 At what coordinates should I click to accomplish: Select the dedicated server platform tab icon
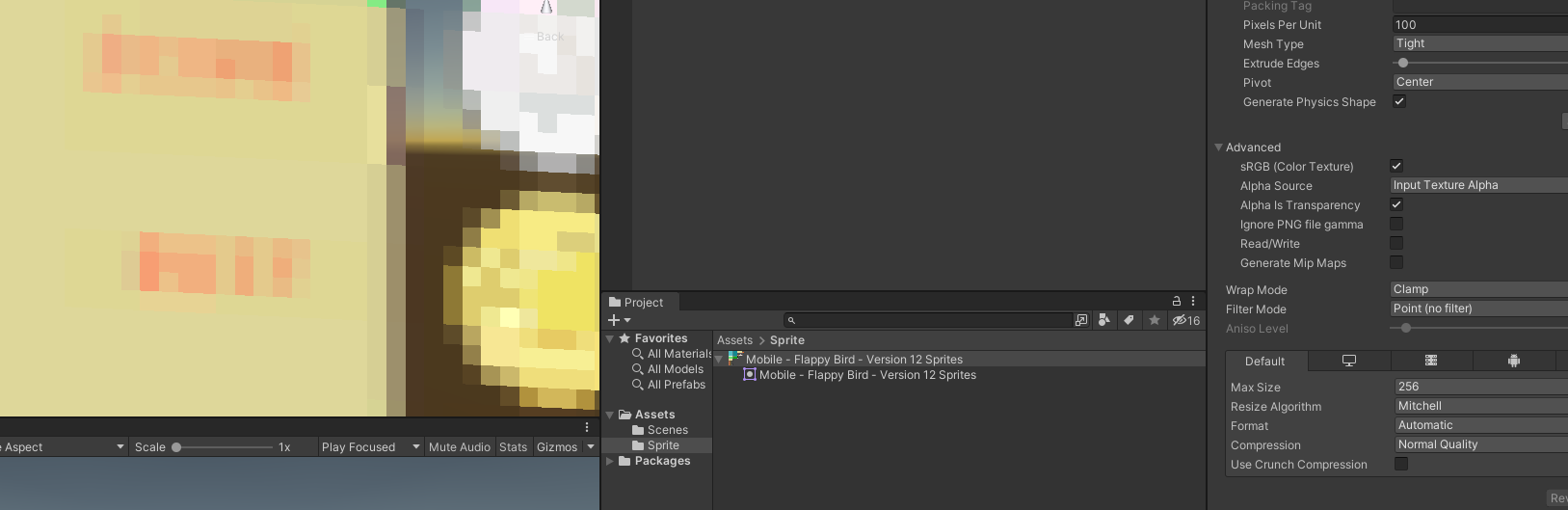pos(1431,361)
